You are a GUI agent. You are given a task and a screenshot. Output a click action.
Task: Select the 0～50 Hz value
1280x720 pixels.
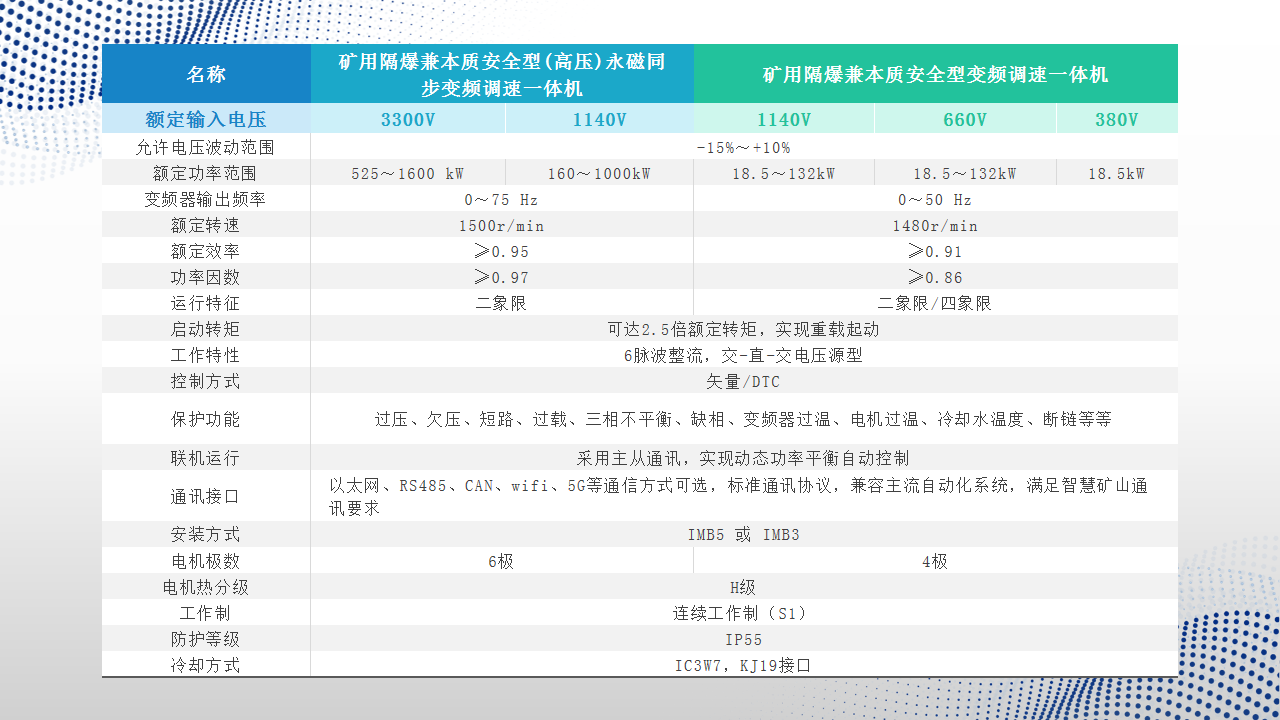(x=935, y=200)
